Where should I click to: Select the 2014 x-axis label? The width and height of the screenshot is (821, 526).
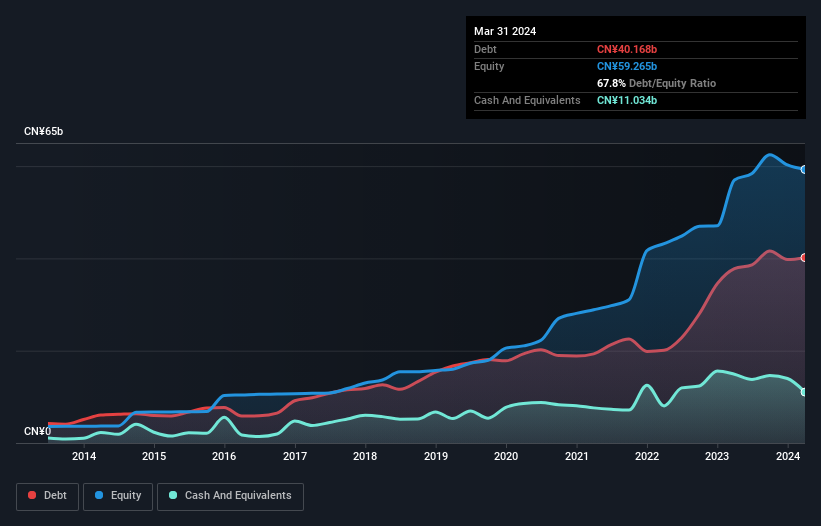coord(84,456)
